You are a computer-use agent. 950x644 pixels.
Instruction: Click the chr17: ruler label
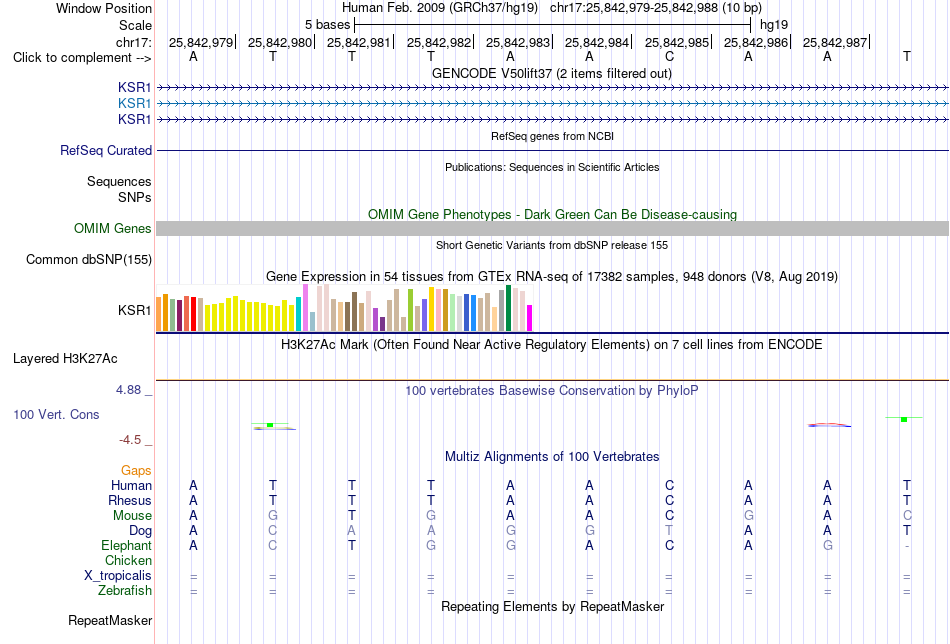pyautogui.click(x=133, y=42)
